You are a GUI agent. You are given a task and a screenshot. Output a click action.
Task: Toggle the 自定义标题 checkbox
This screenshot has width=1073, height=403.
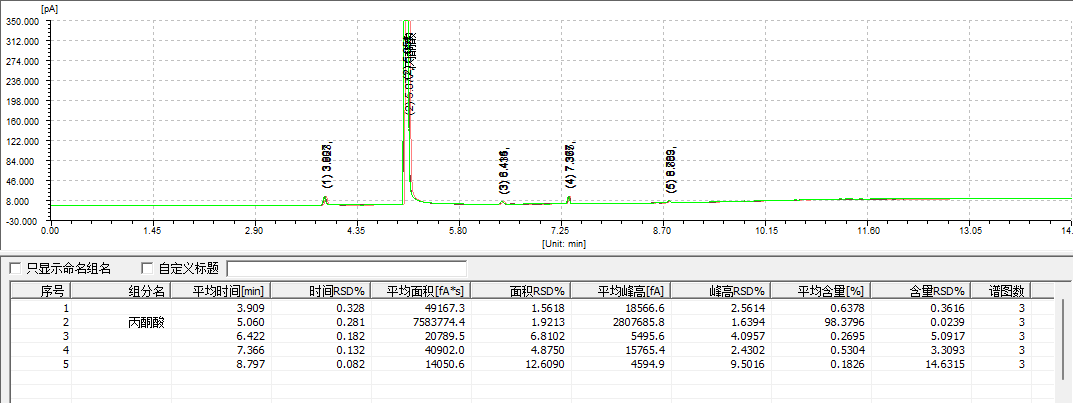(148, 268)
